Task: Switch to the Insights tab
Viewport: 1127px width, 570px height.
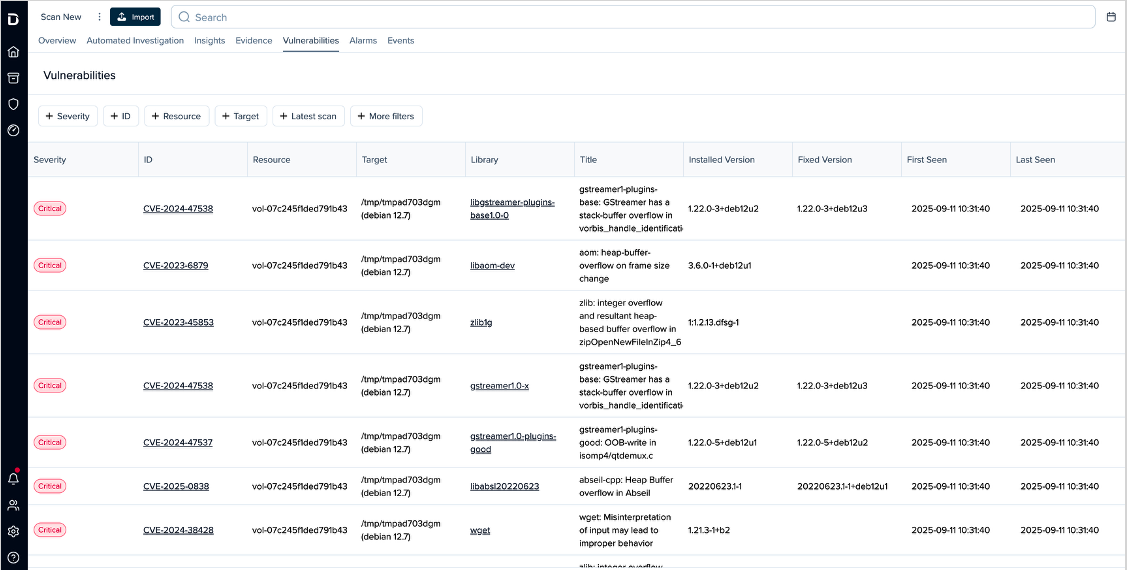Action: (x=209, y=41)
